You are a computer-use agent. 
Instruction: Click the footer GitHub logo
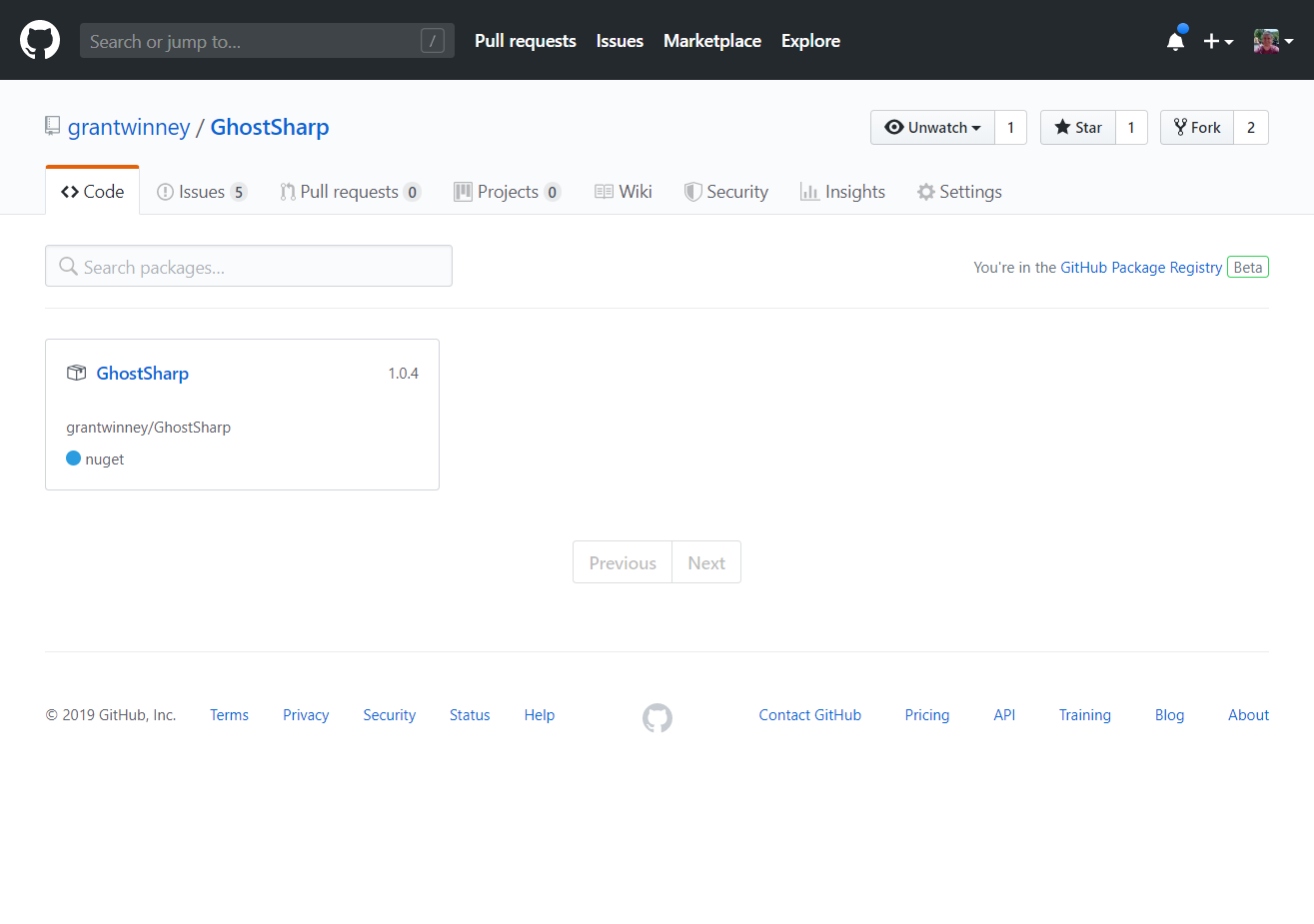(x=657, y=717)
